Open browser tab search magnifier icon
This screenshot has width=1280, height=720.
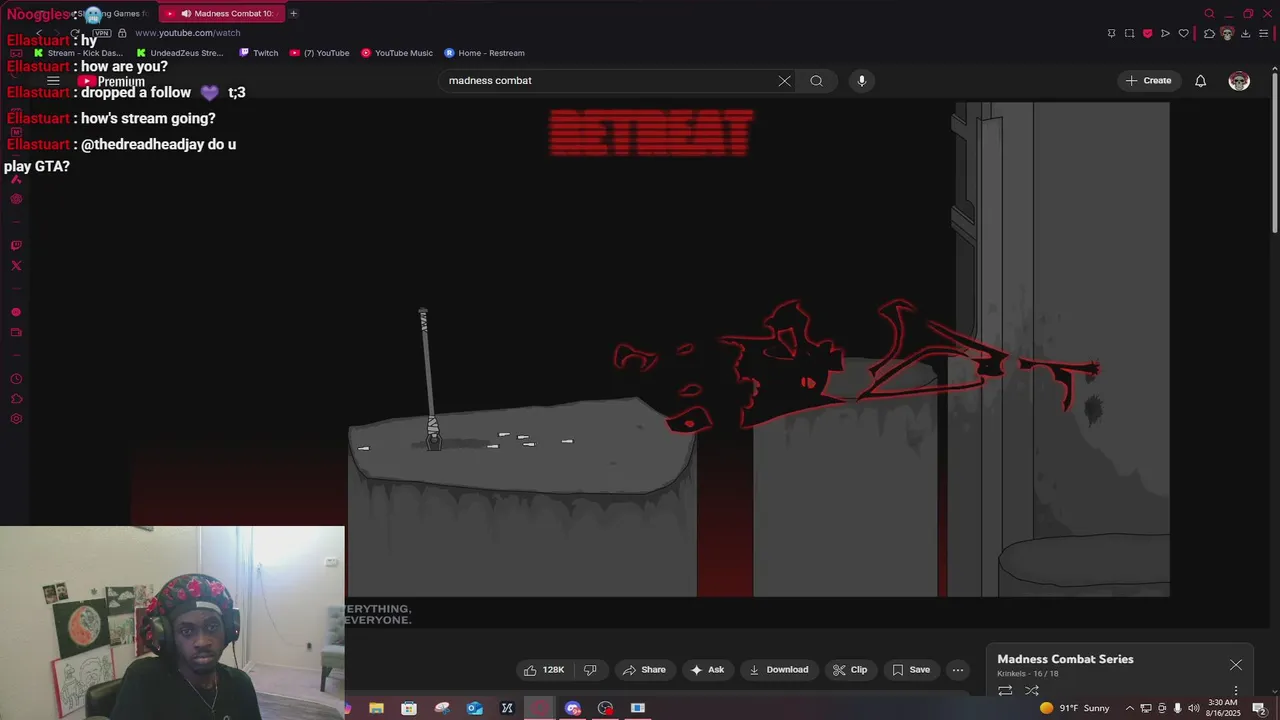(1209, 13)
